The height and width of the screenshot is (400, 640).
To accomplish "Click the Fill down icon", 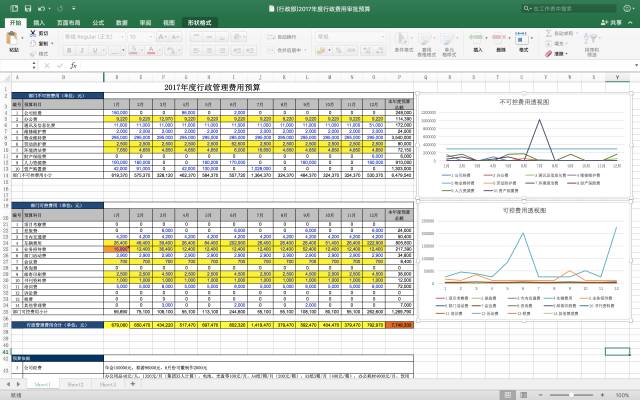I will 549,43.
